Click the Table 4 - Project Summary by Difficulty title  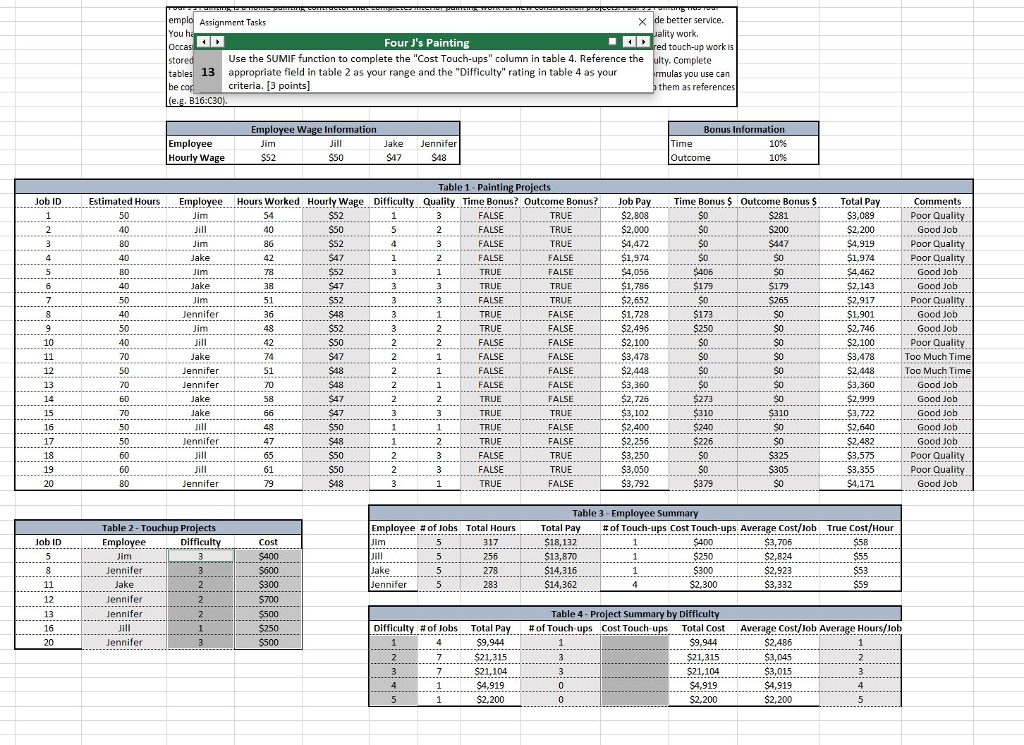[x=635, y=614]
